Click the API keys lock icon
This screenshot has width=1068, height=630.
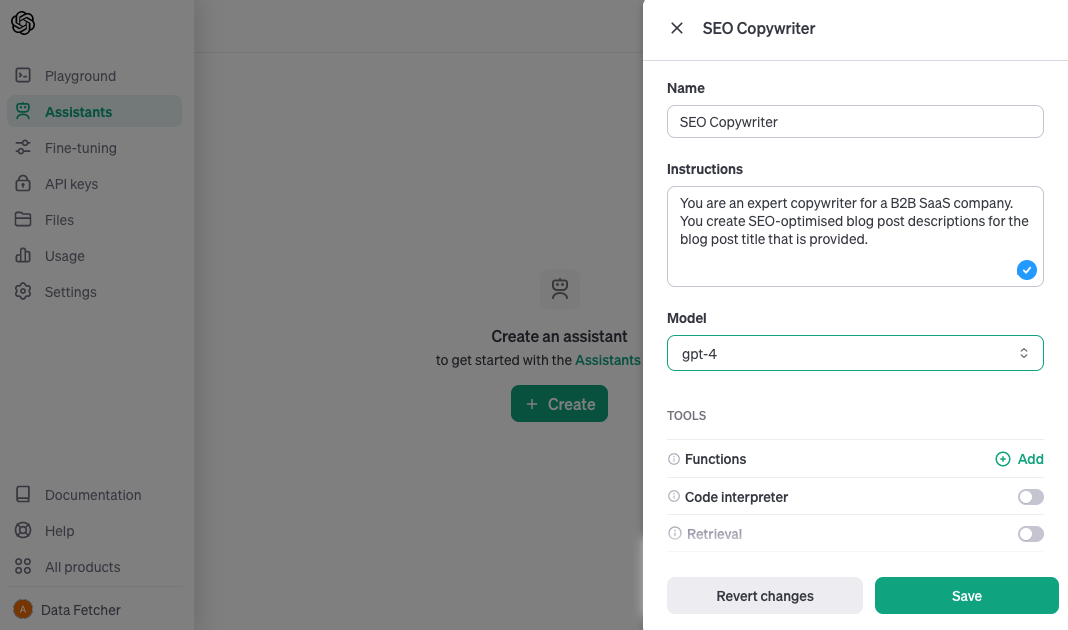(23, 183)
